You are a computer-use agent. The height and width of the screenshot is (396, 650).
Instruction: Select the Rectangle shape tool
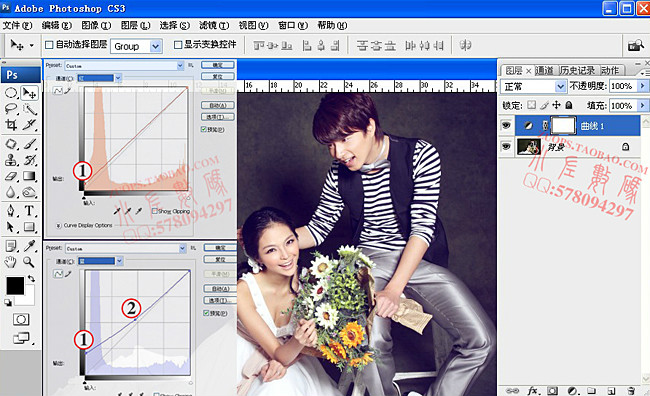(29, 227)
